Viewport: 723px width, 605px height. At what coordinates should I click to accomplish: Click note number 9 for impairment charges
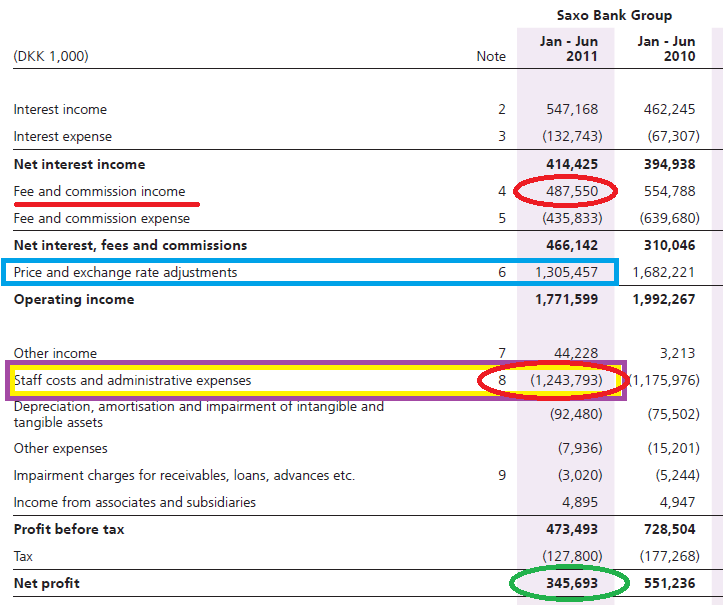click(x=502, y=475)
